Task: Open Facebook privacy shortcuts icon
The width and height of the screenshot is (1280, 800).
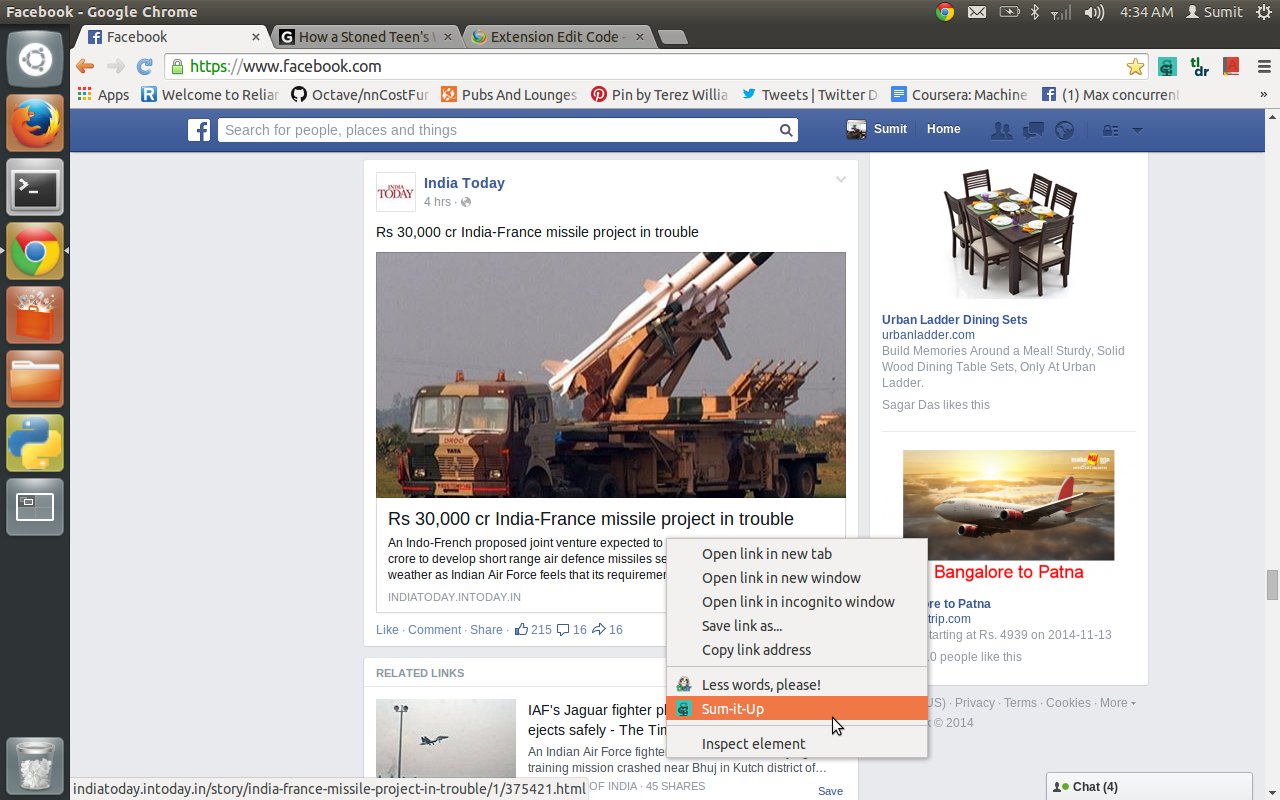Action: [1110, 130]
